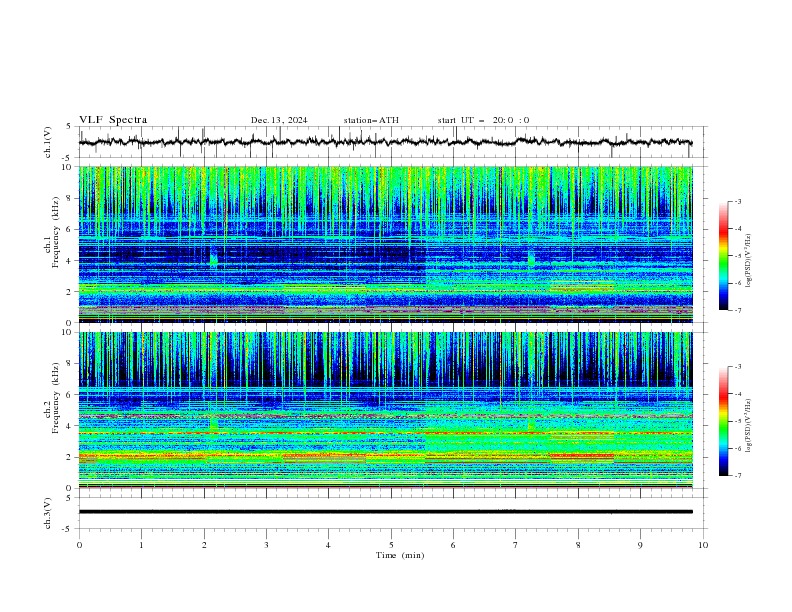This screenshot has height=612, width=792.
Task: Click the "4" kHz tick on ch.2 frequency axis
Action: [71, 426]
